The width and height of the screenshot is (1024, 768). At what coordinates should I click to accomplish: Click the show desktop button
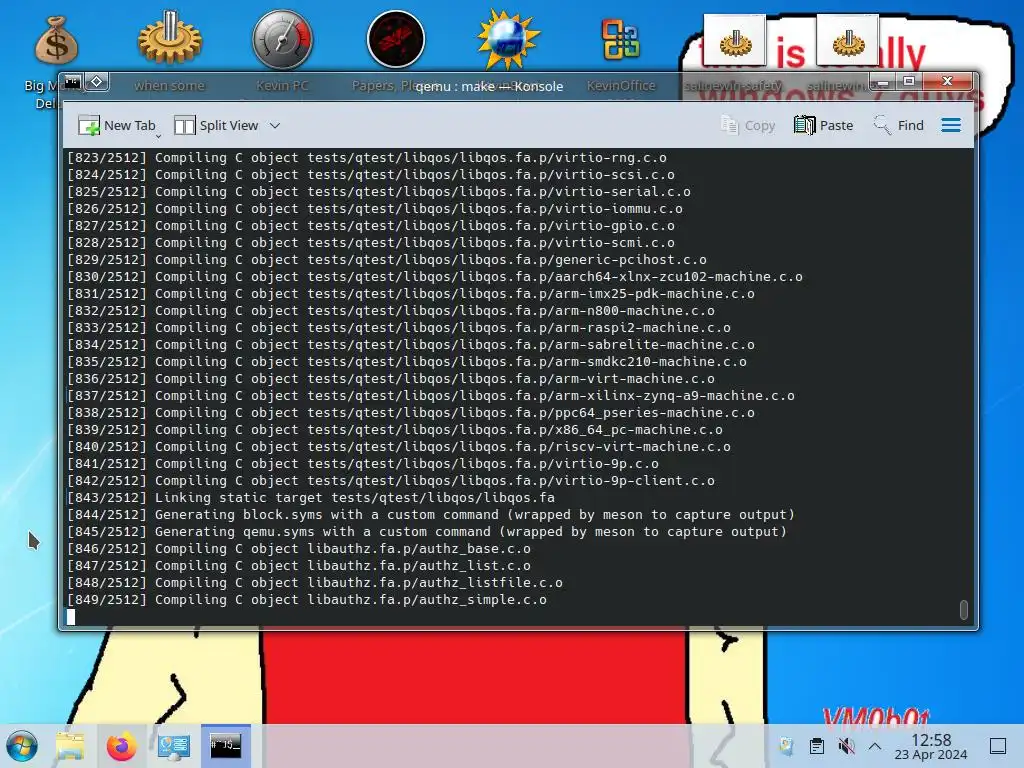[x=998, y=746]
